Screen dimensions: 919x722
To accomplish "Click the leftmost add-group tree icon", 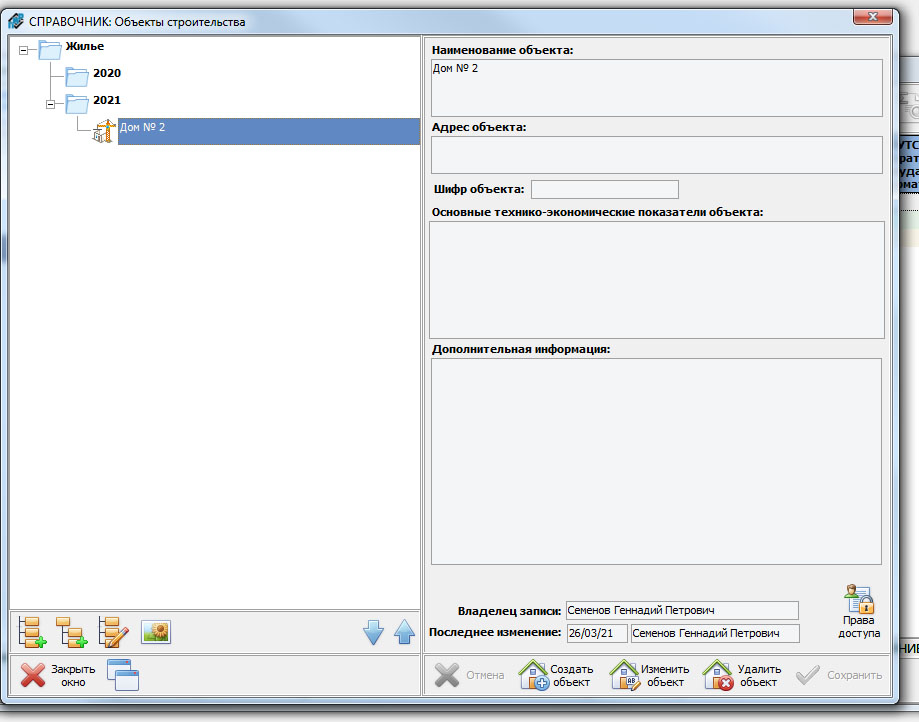I will click(33, 632).
